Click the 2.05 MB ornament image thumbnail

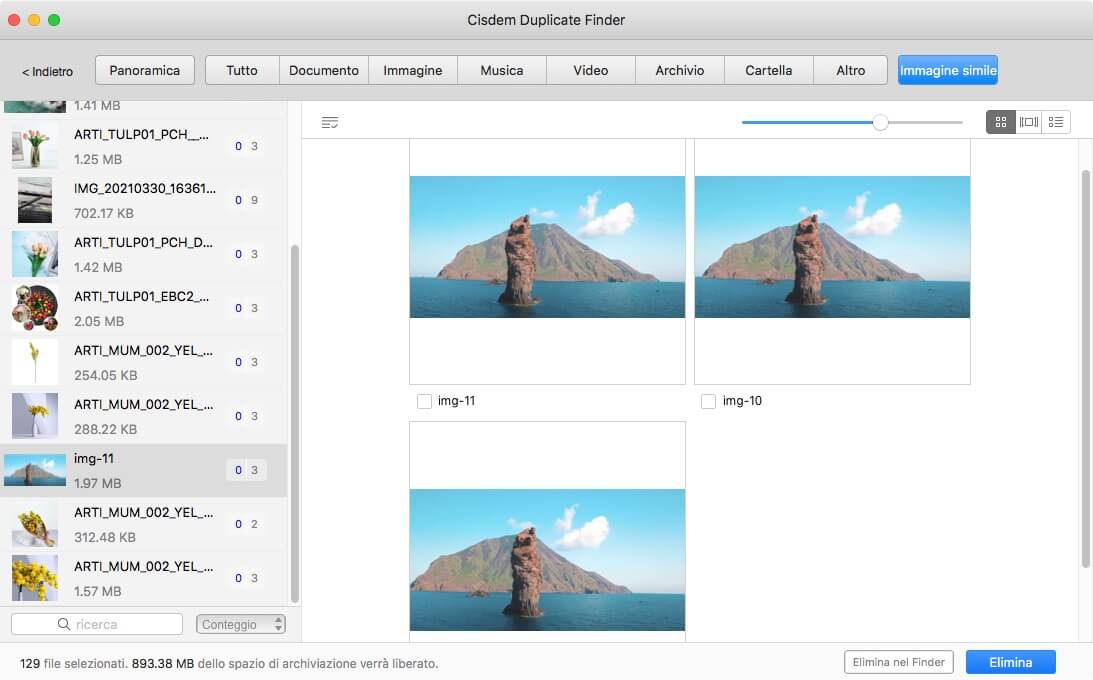click(x=35, y=308)
